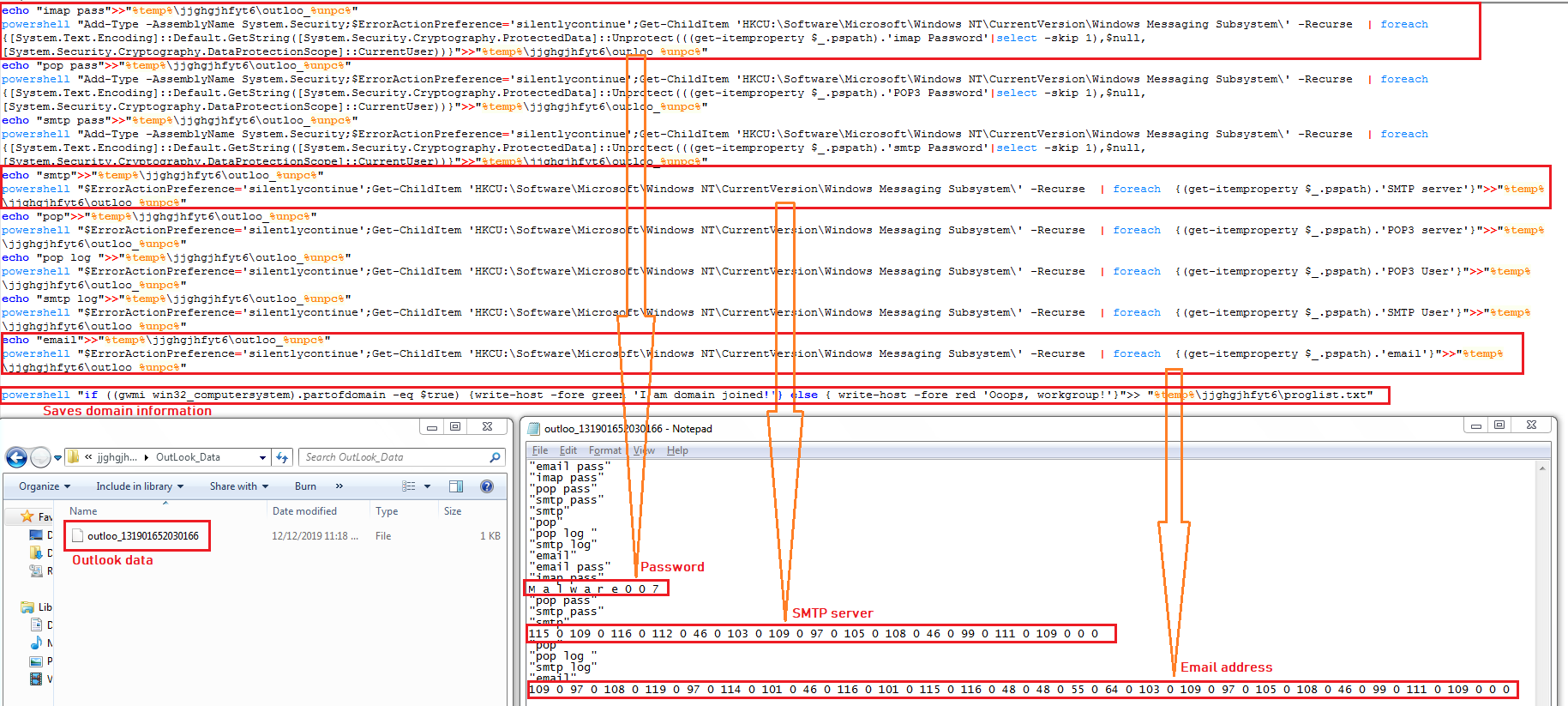1568x706 pixels.
Task: Open the Notepad Edit menu
Action: pos(568,450)
